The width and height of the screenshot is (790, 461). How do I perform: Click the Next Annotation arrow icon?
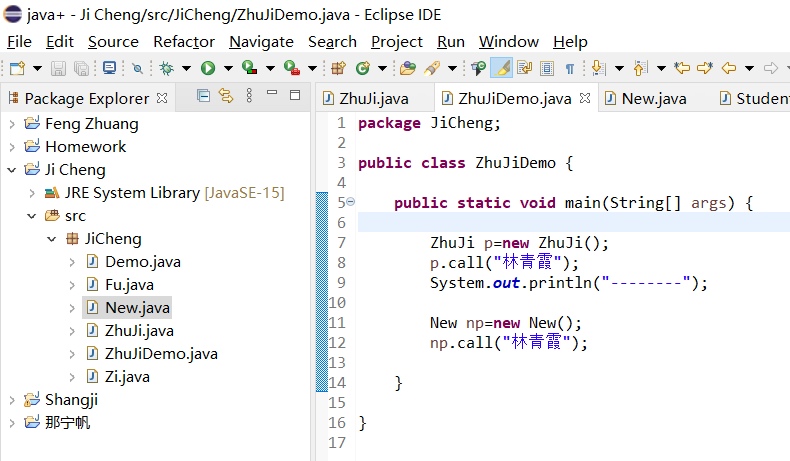(598, 68)
